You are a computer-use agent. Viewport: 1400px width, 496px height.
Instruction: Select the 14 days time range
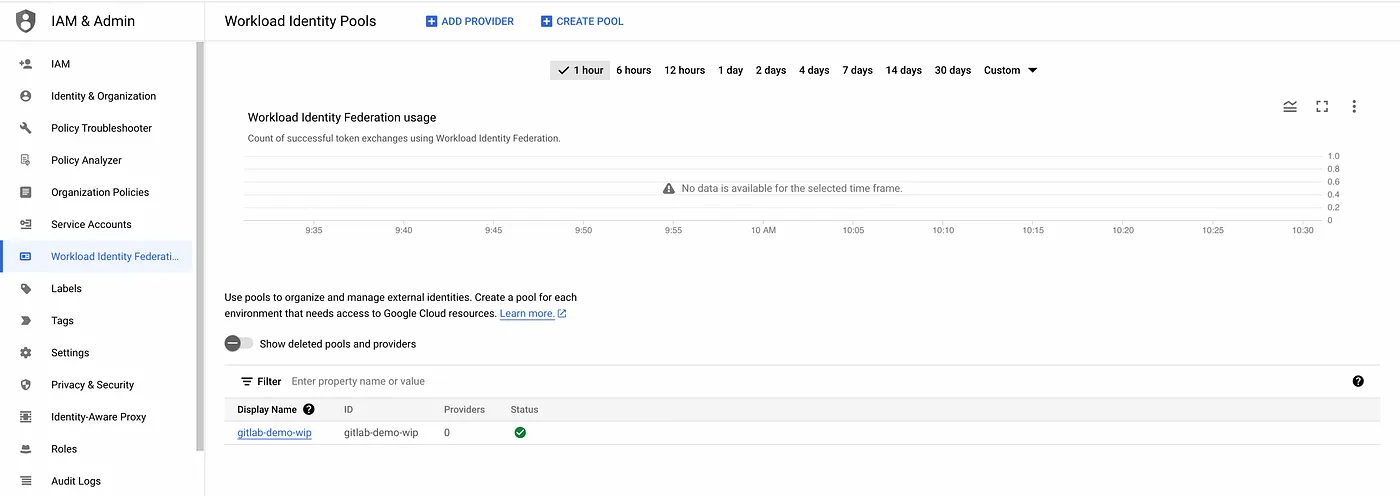[904, 70]
